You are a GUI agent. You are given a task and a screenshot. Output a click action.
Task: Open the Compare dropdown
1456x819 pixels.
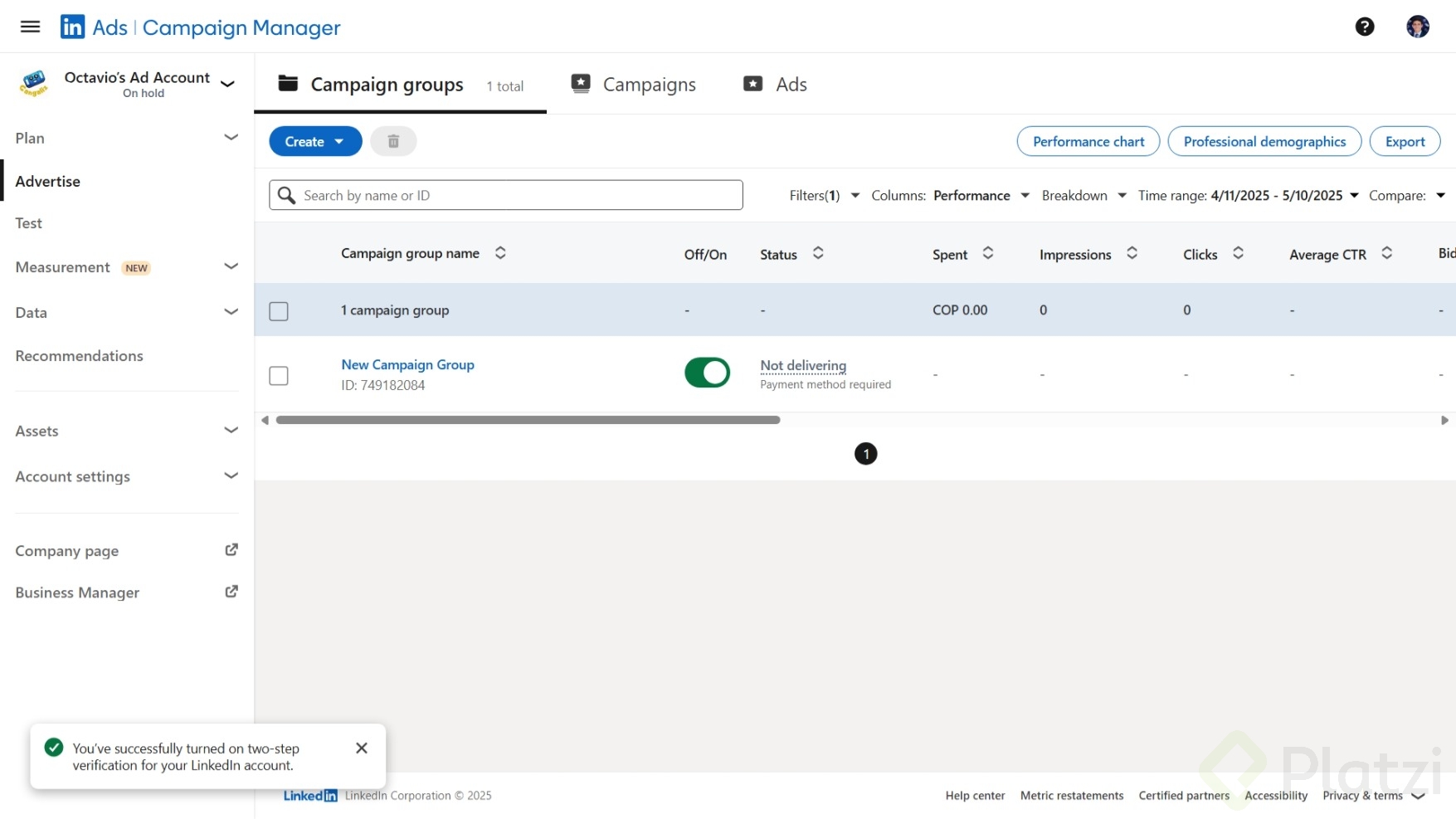coord(1407,195)
